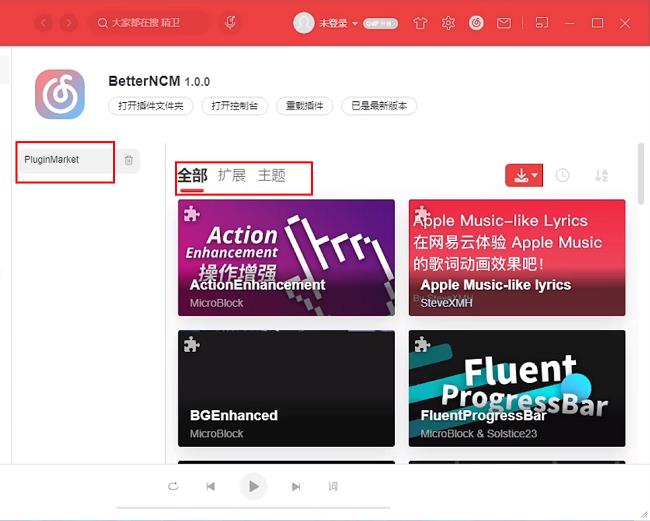Open settings gear in title bar
The image size is (650, 521).
tap(448, 23)
